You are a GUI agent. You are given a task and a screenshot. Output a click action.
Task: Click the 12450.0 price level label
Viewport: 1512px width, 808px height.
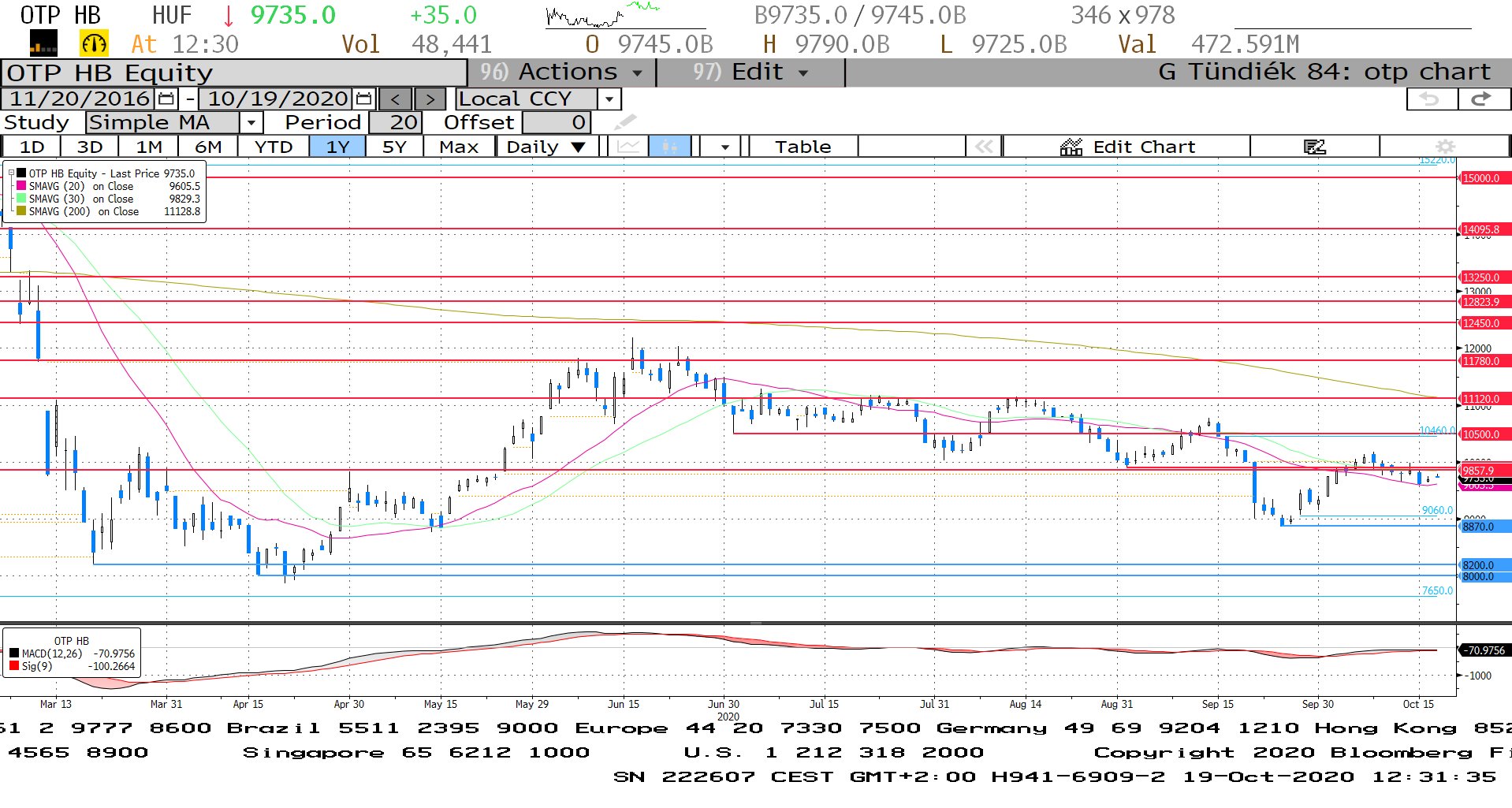tap(1485, 323)
